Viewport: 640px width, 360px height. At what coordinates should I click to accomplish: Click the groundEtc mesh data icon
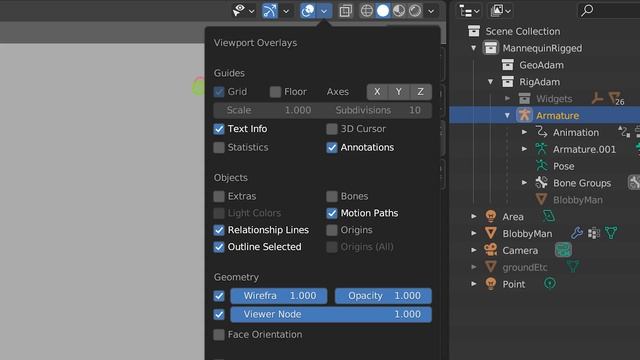click(573, 267)
